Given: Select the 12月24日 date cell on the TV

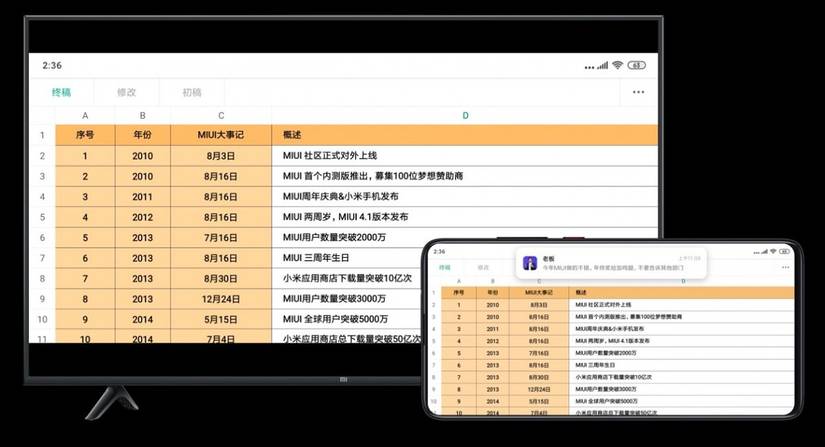Looking at the screenshot, I should (221, 299).
